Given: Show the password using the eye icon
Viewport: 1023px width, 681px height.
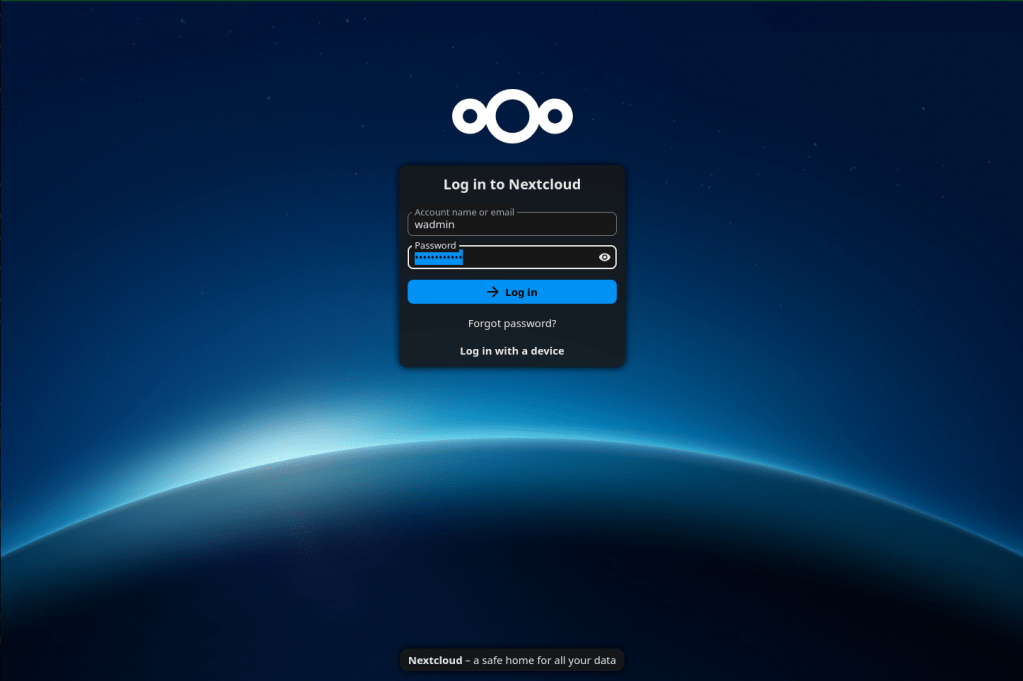Looking at the screenshot, I should tap(604, 257).
